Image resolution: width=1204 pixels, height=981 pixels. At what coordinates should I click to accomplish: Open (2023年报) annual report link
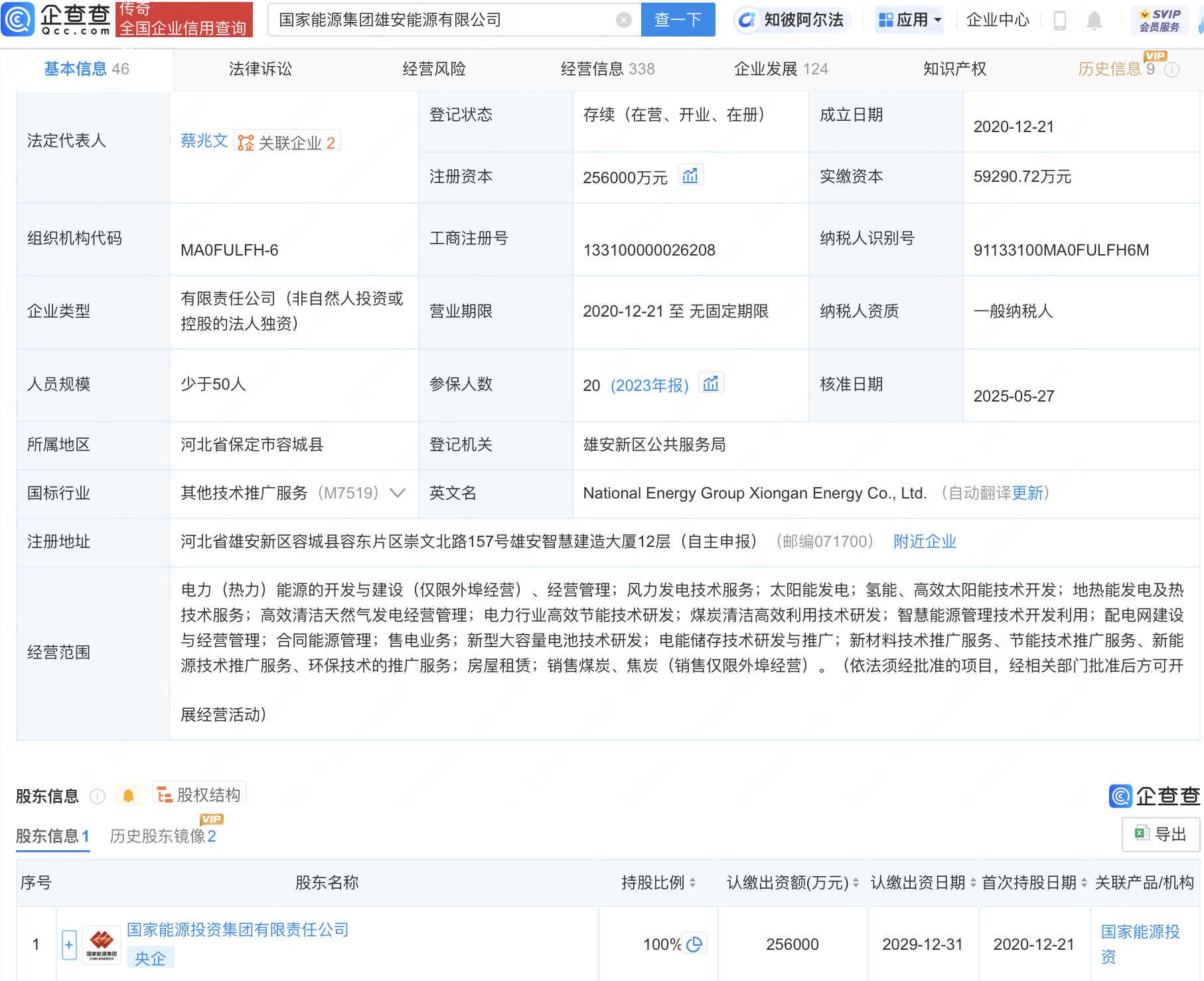pos(650,386)
